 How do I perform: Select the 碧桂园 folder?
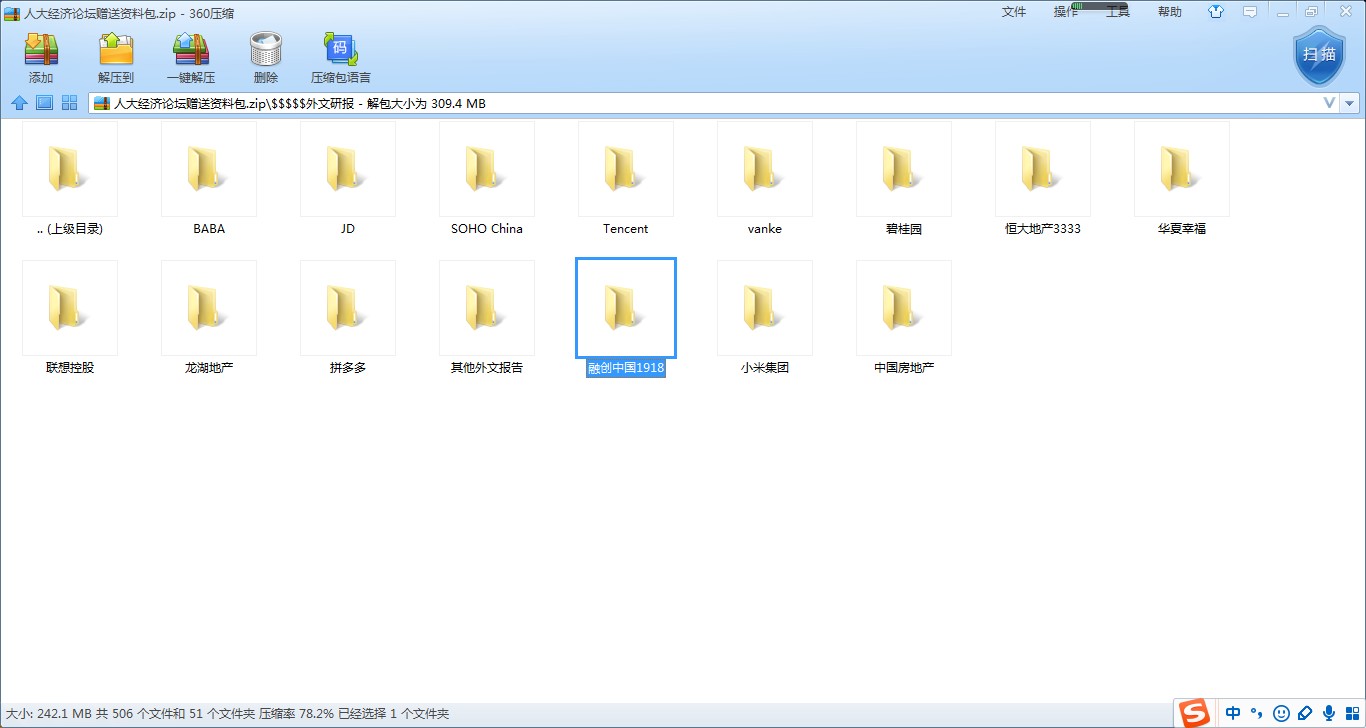[x=903, y=180]
